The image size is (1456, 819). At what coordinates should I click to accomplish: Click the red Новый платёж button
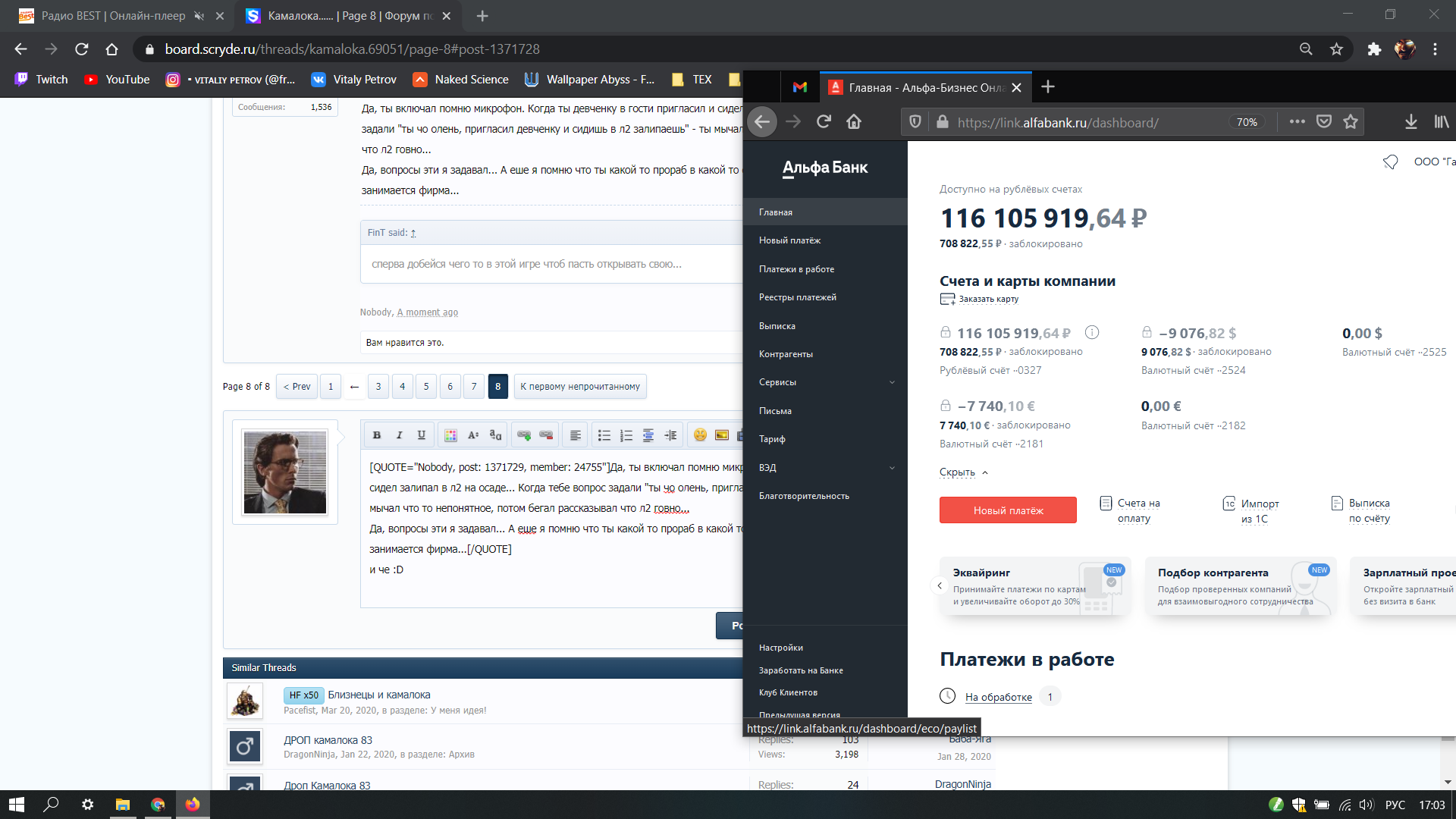pyautogui.click(x=1008, y=510)
